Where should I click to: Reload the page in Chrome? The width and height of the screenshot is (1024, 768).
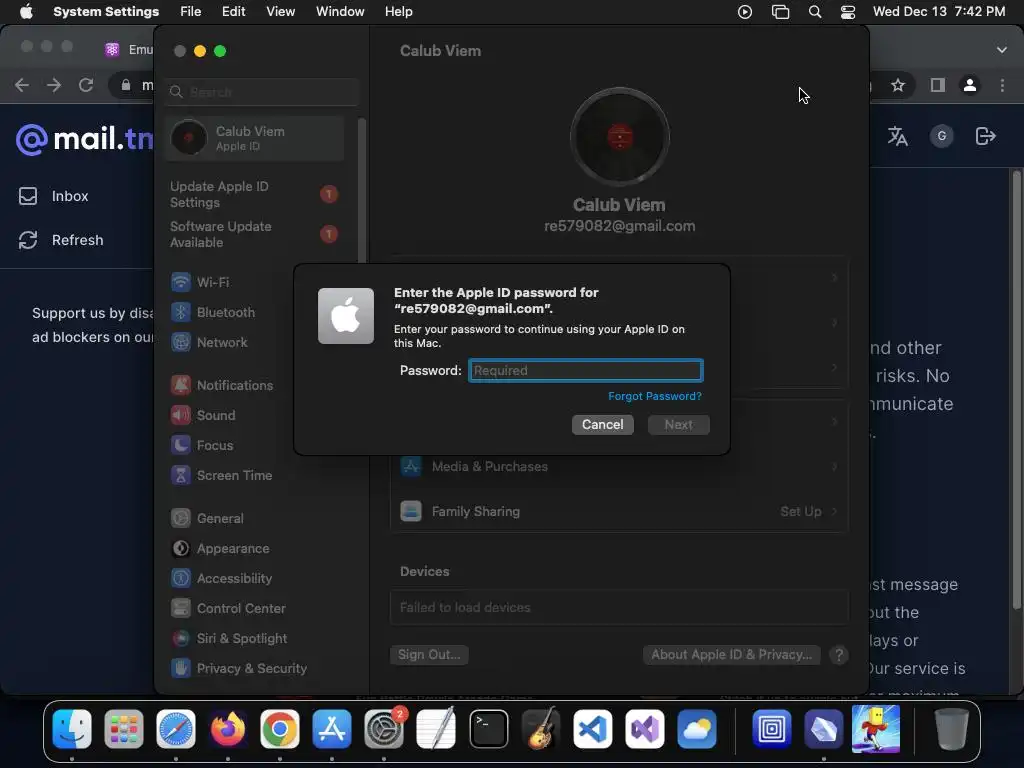pos(86,85)
